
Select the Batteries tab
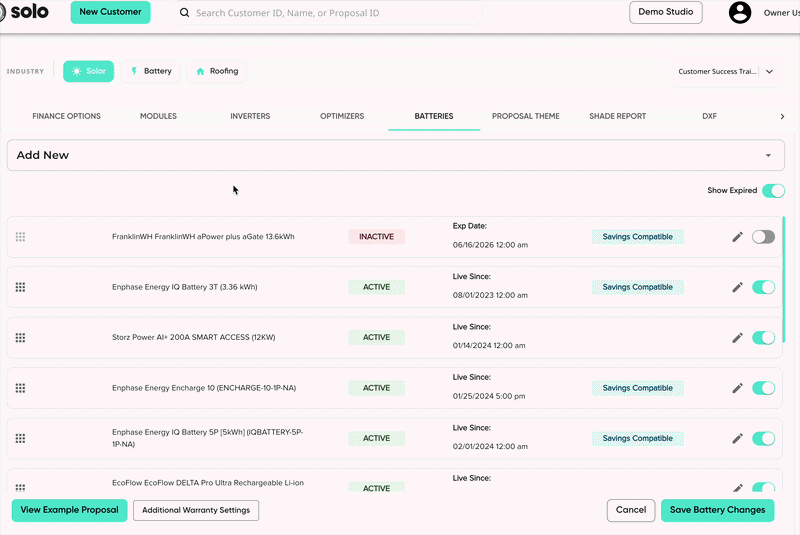pos(434,116)
